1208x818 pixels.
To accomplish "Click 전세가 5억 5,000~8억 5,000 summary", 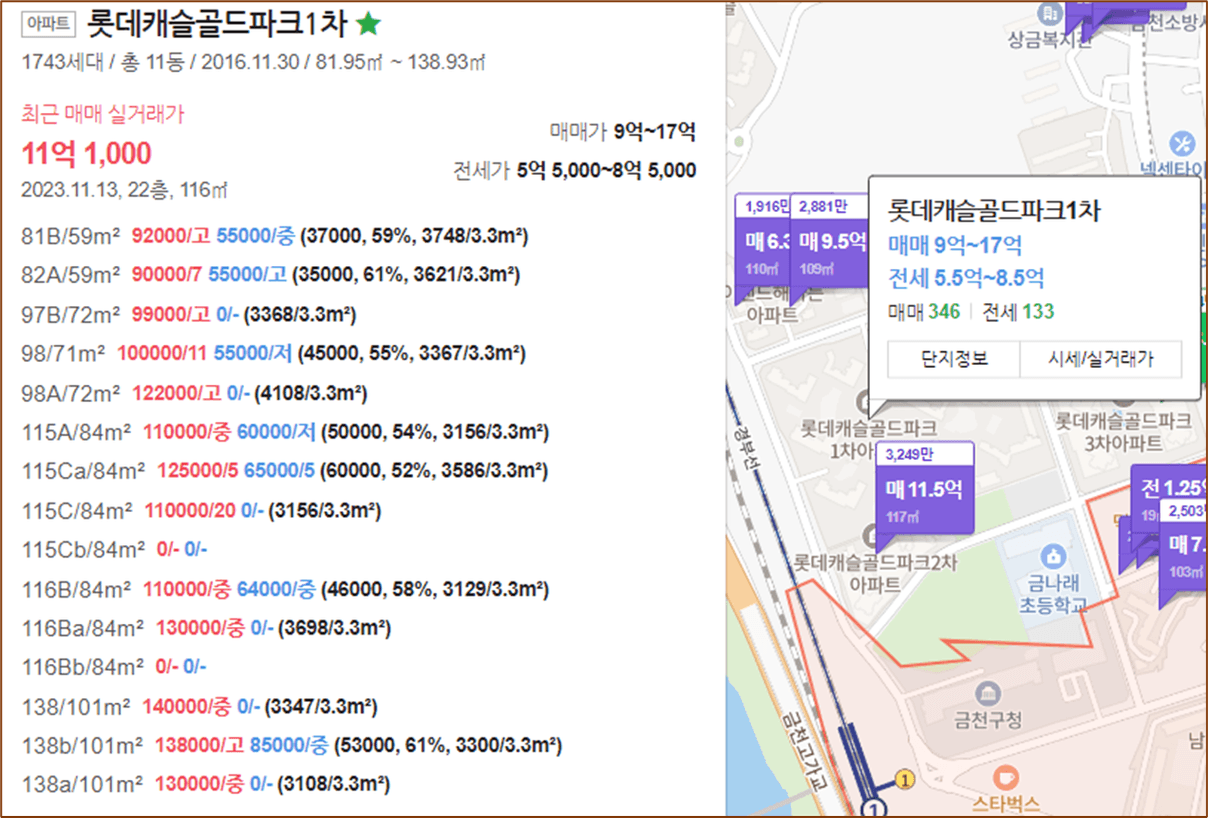I will [x=574, y=170].
